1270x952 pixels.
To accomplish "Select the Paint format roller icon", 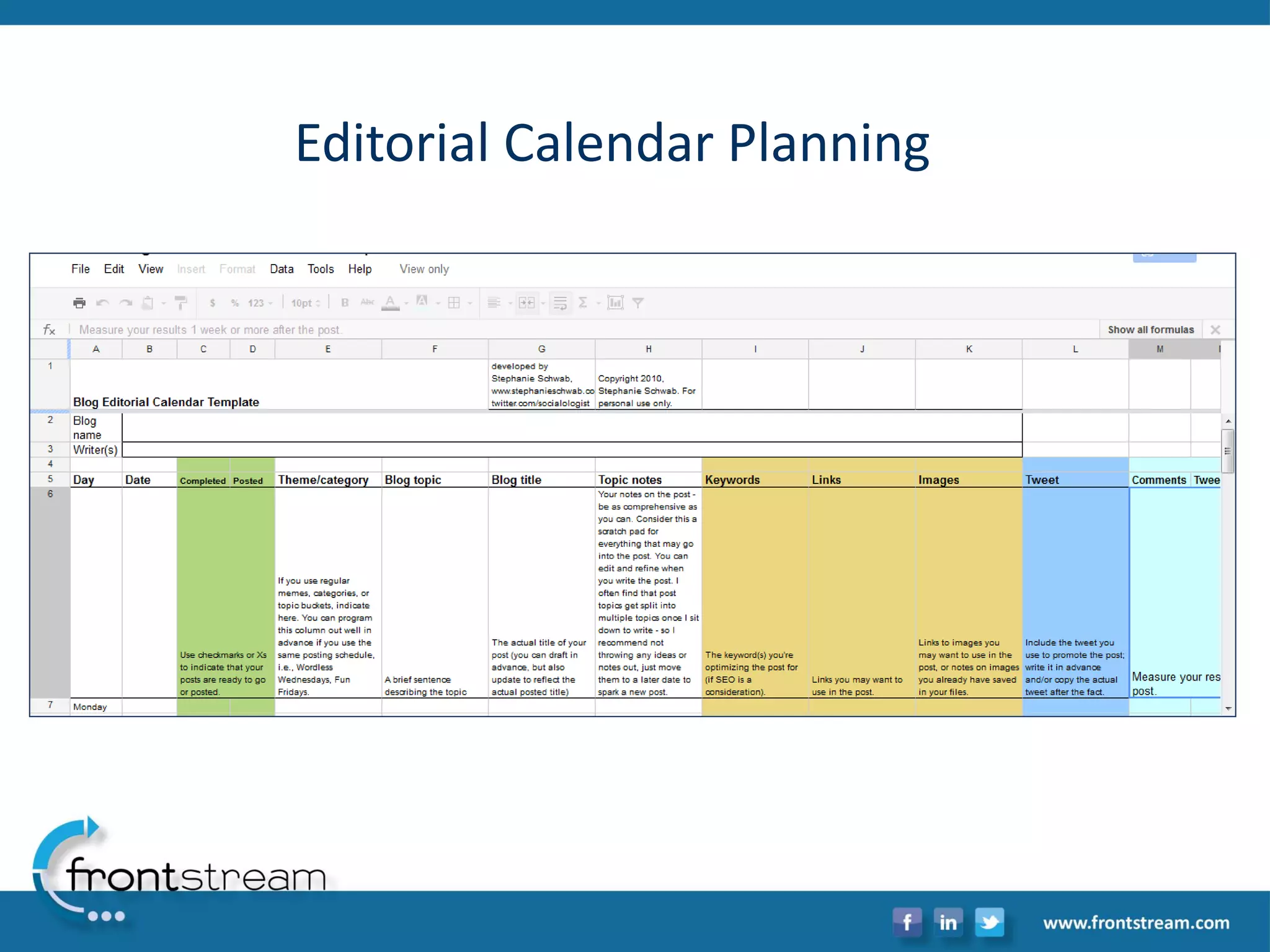I will [180, 303].
